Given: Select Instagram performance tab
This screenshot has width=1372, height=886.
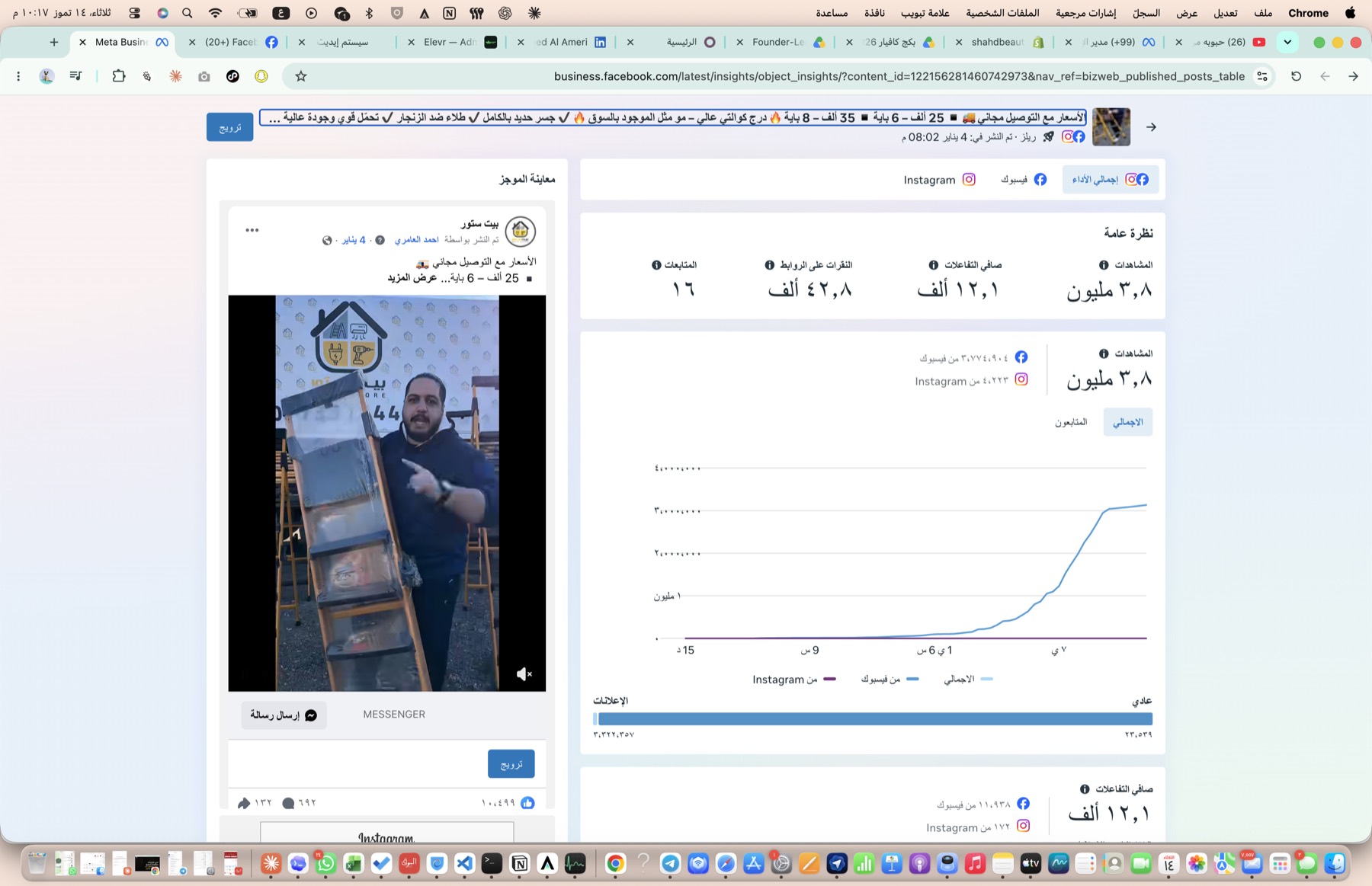Looking at the screenshot, I should [x=939, y=180].
